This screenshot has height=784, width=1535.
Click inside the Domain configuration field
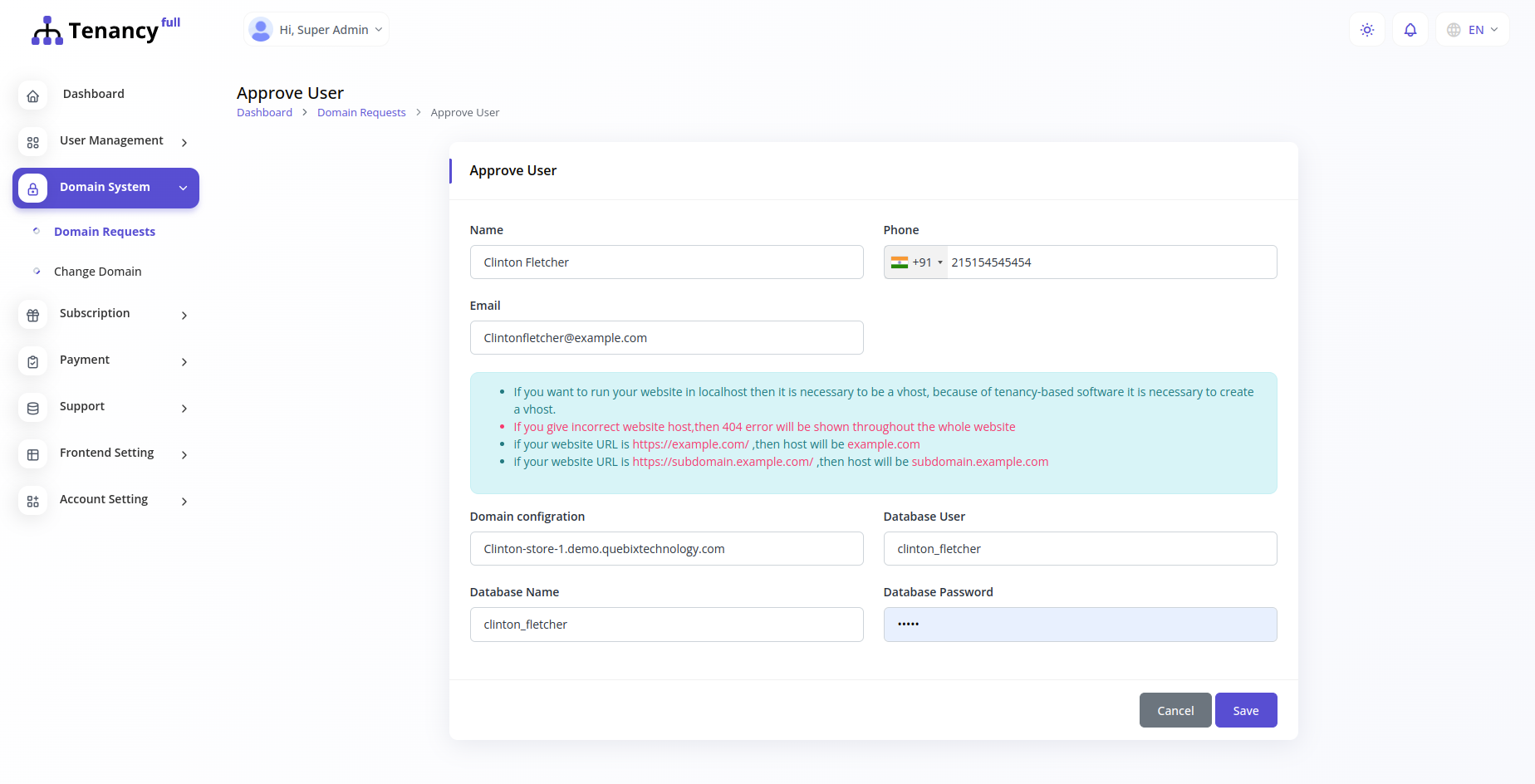point(666,548)
